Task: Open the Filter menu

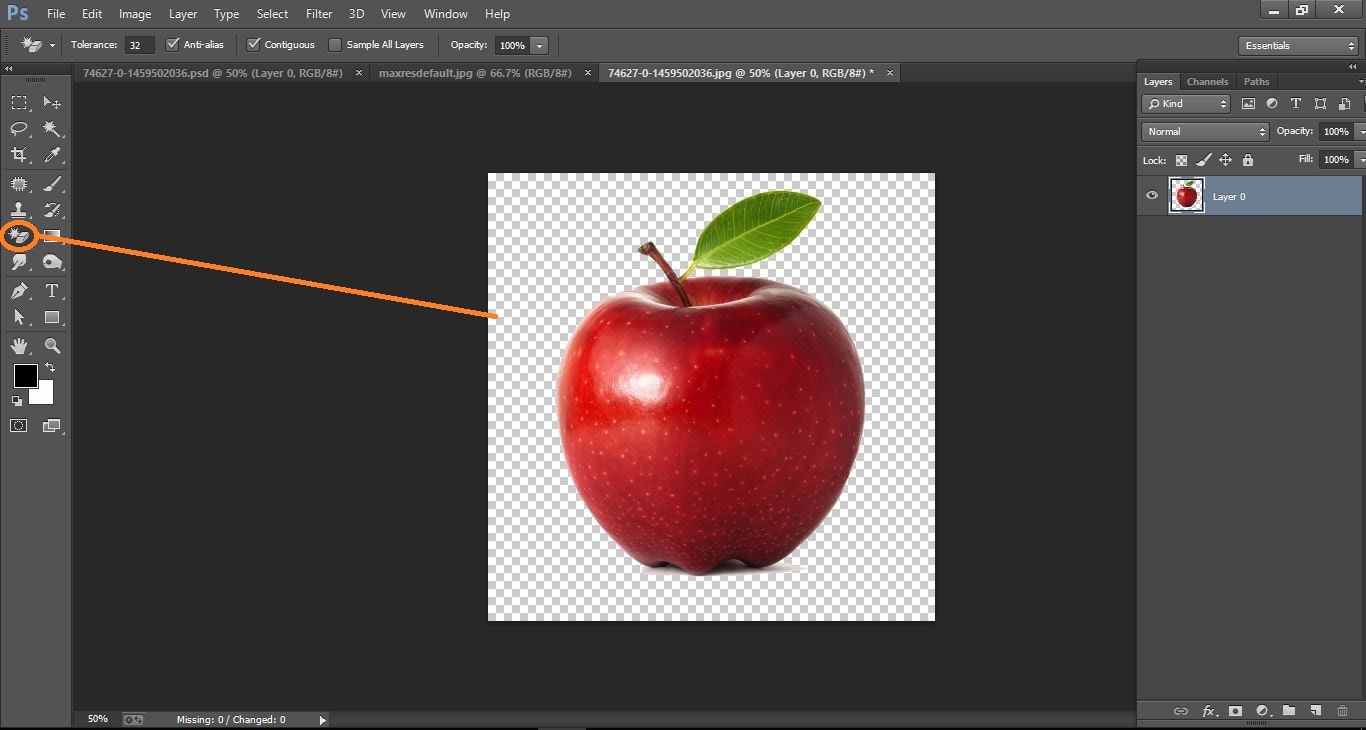Action: 318,13
